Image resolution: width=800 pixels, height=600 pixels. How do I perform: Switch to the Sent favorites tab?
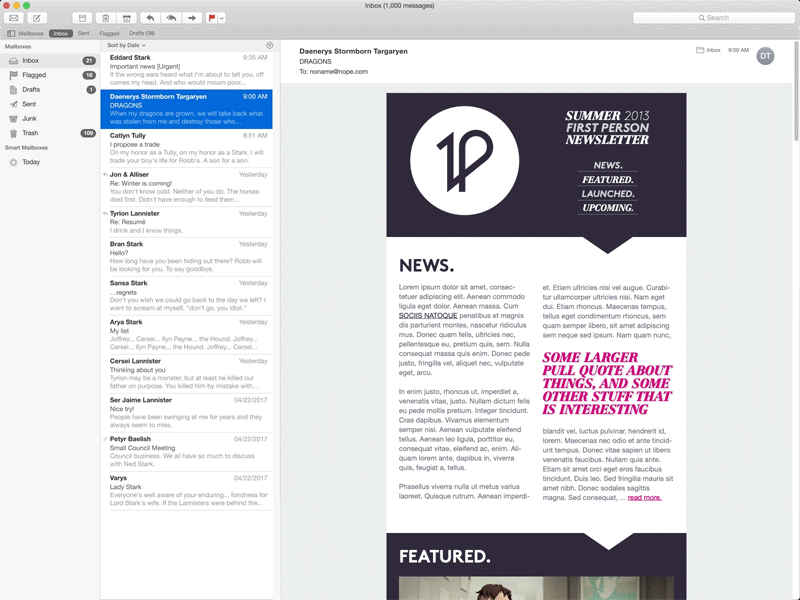pyautogui.click(x=84, y=33)
